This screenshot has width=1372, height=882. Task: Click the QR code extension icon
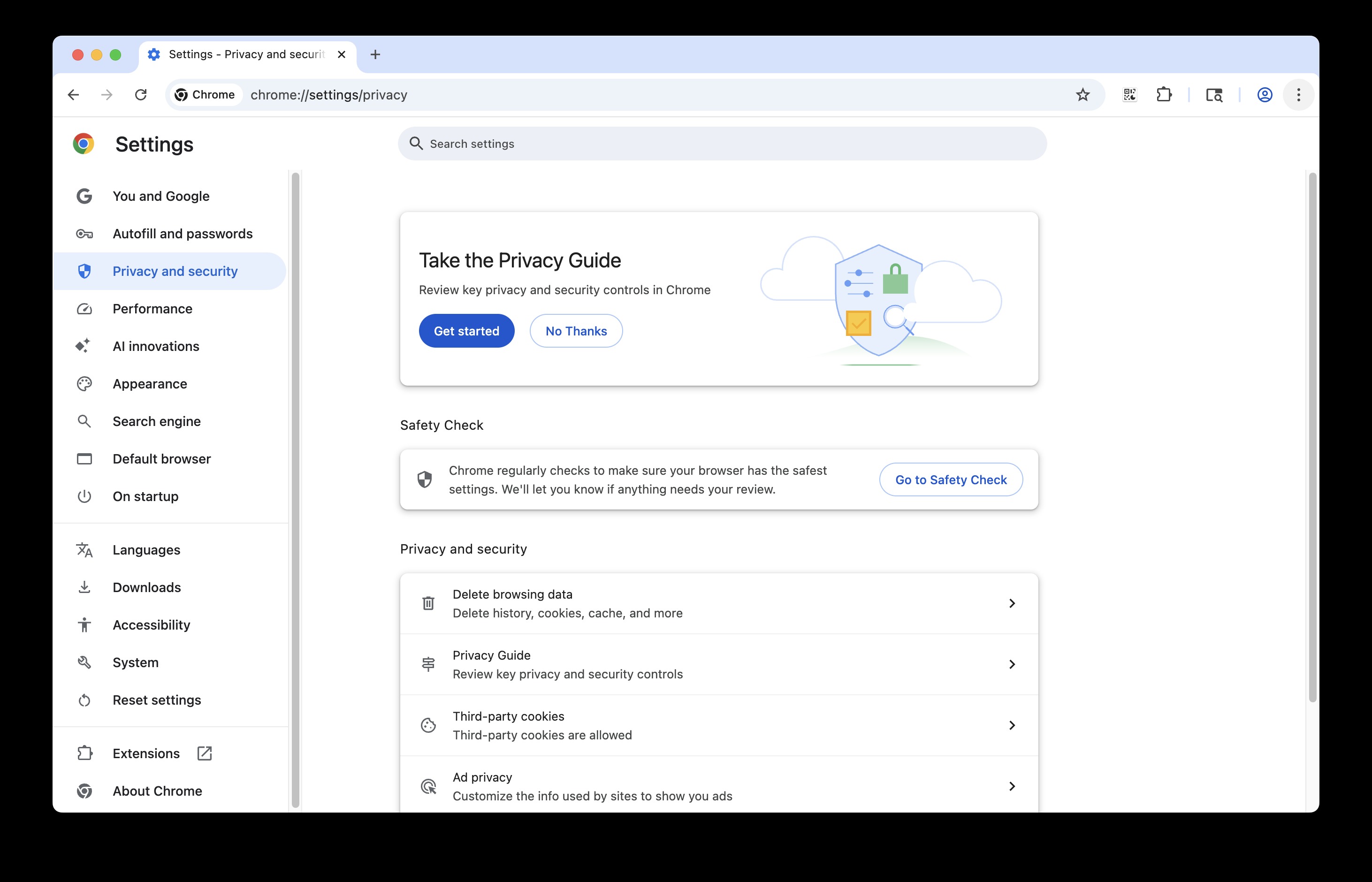coord(1129,94)
